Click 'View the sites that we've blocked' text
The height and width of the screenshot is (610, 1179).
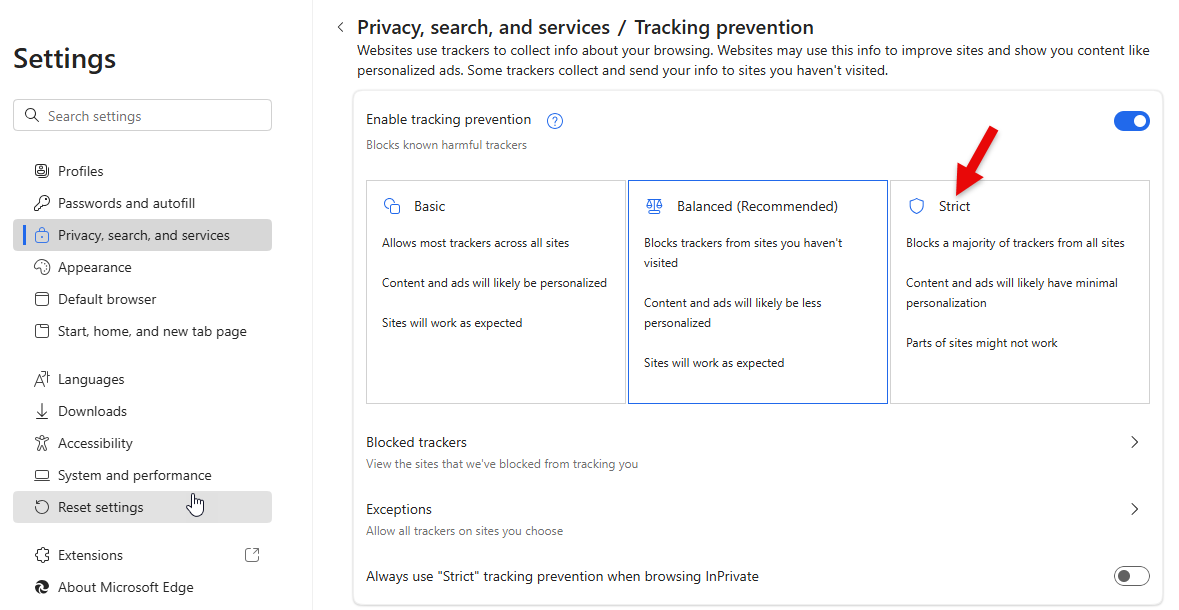[x=502, y=464]
